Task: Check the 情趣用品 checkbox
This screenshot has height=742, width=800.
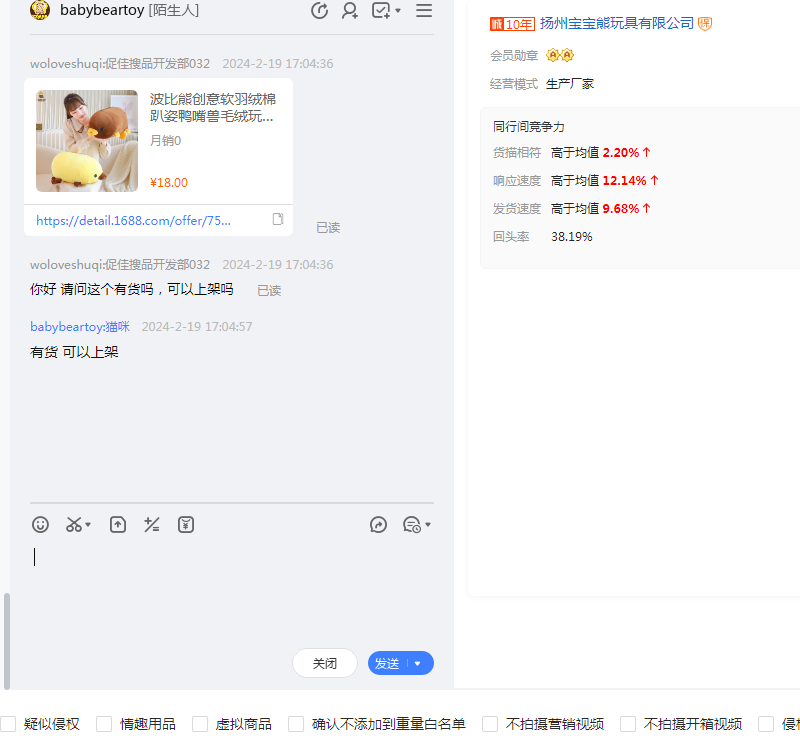Action: click(x=104, y=724)
